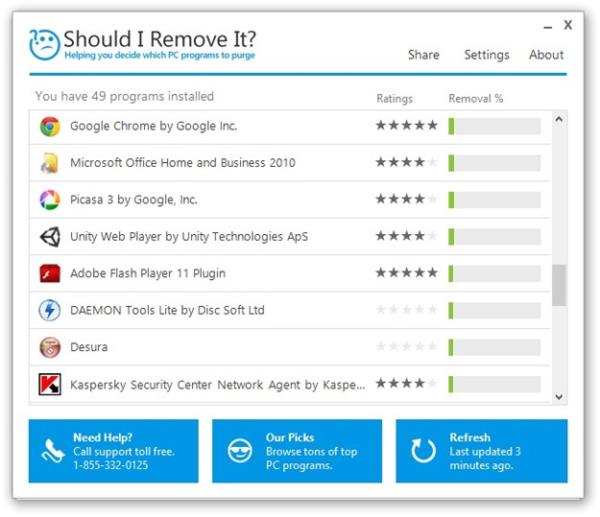Screen dimensions: 600x517
Task: Click the "Removal %" column header
Action: point(476,99)
